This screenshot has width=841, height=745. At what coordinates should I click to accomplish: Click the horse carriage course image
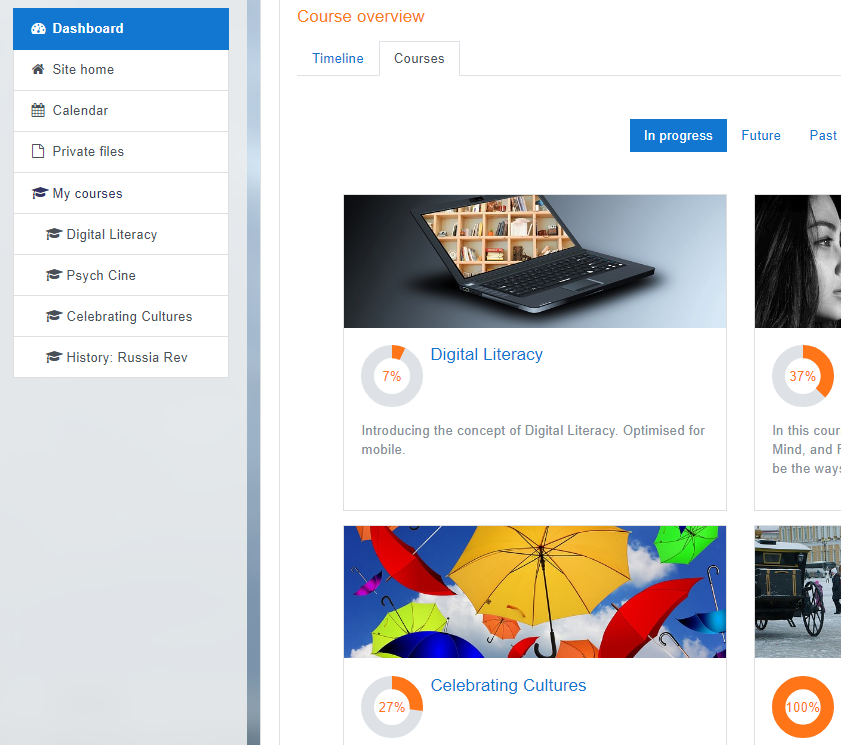click(798, 592)
